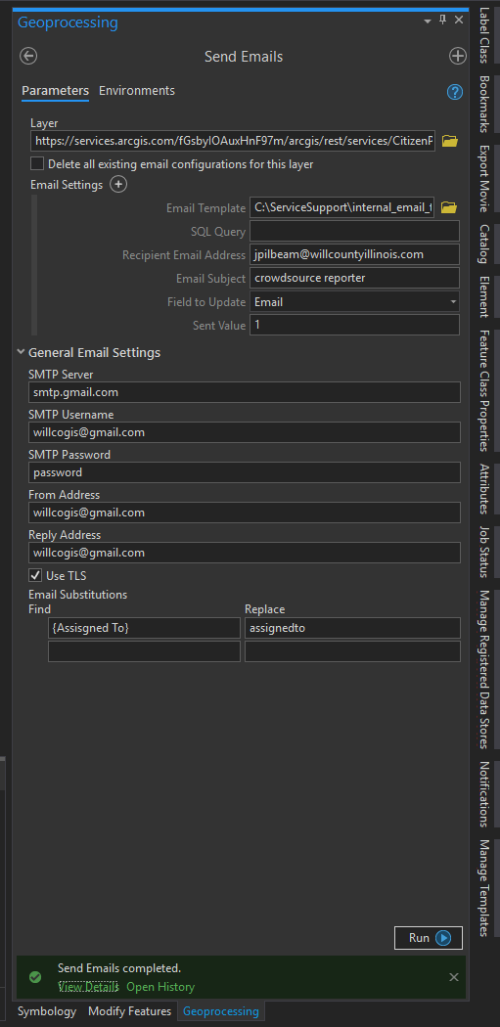Viewport: 500px width, 1027px height.
Task: Click the Email Subject field
Action: click(355, 278)
